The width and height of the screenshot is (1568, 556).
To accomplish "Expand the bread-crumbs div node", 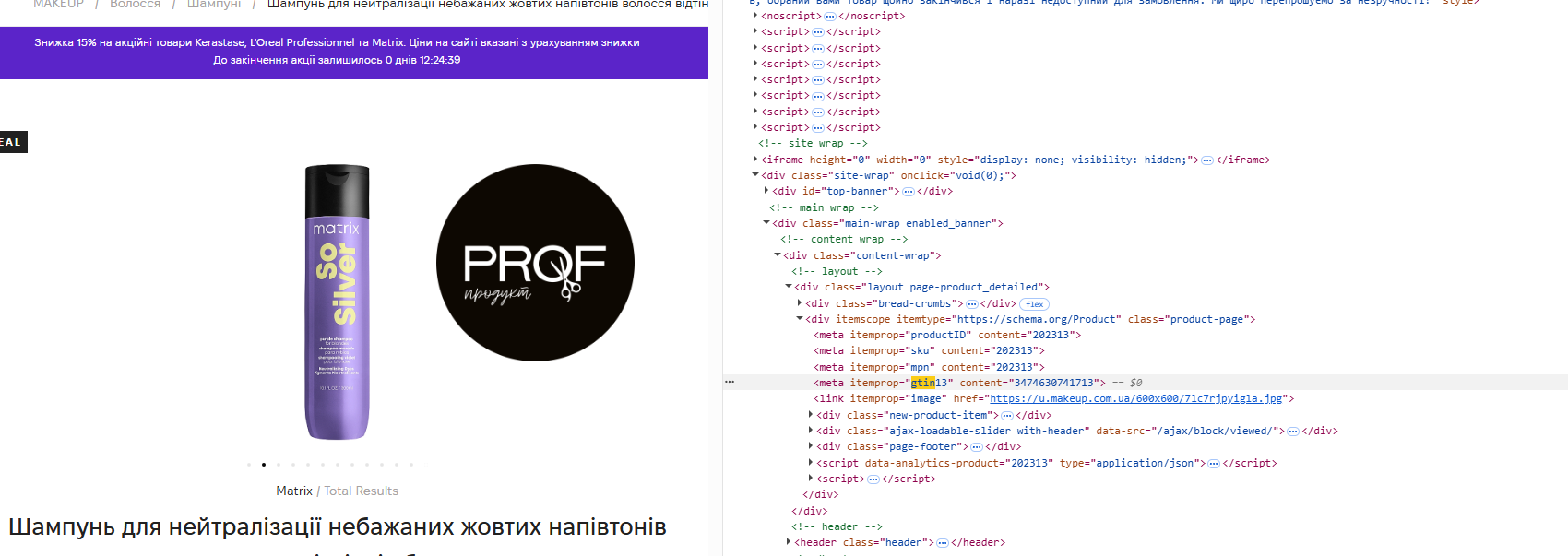I will click(x=800, y=303).
